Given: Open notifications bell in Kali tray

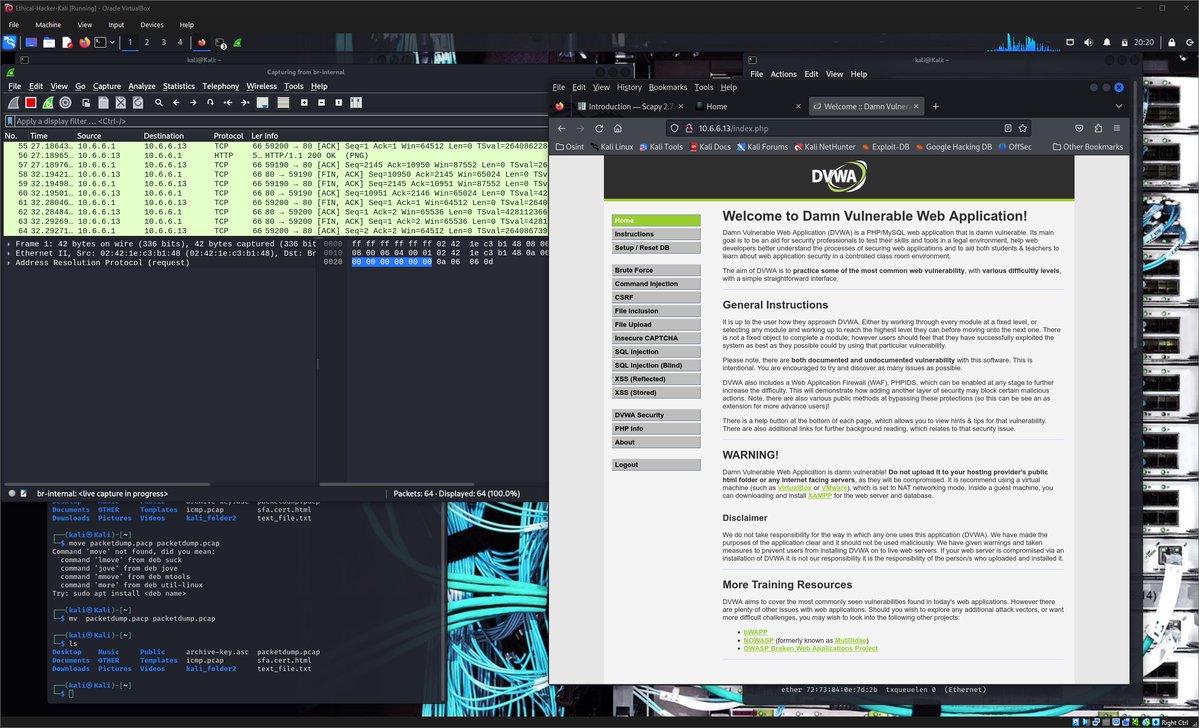Looking at the screenshot, I should coord(1106,43).
